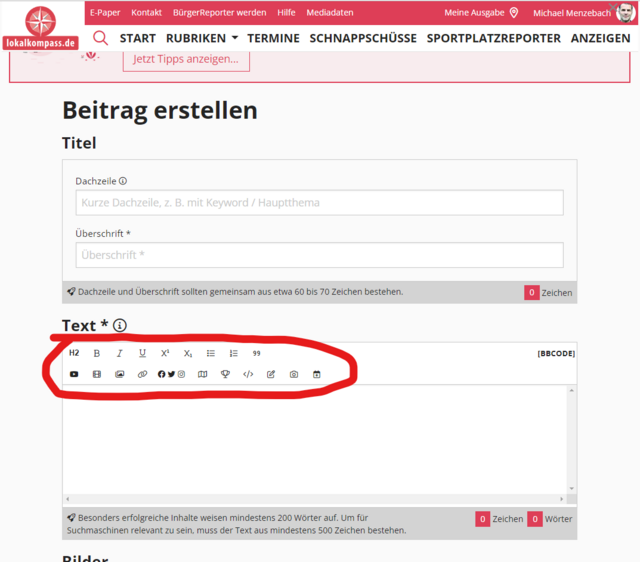The image size is (640, 562).
Task: Insert an image into the text
Action: (120, 374)
